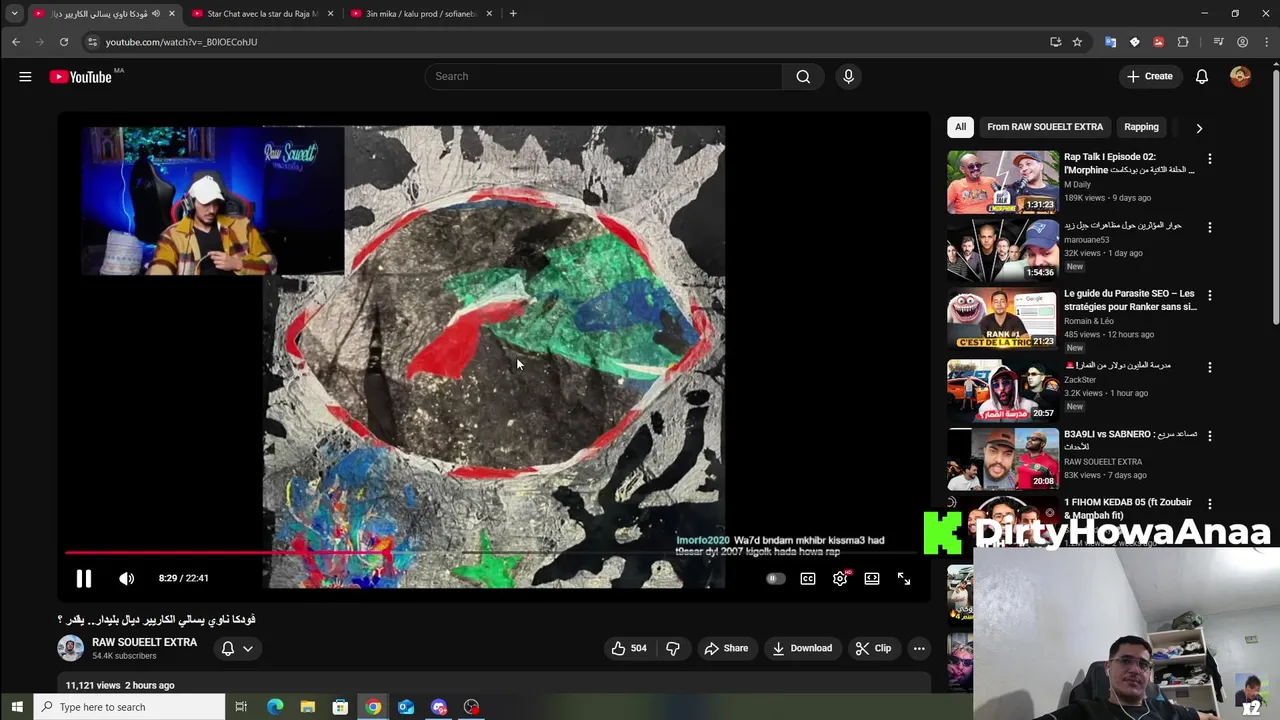Click the taskbar search box
The image size is (1280, 720).
[129, 707]
